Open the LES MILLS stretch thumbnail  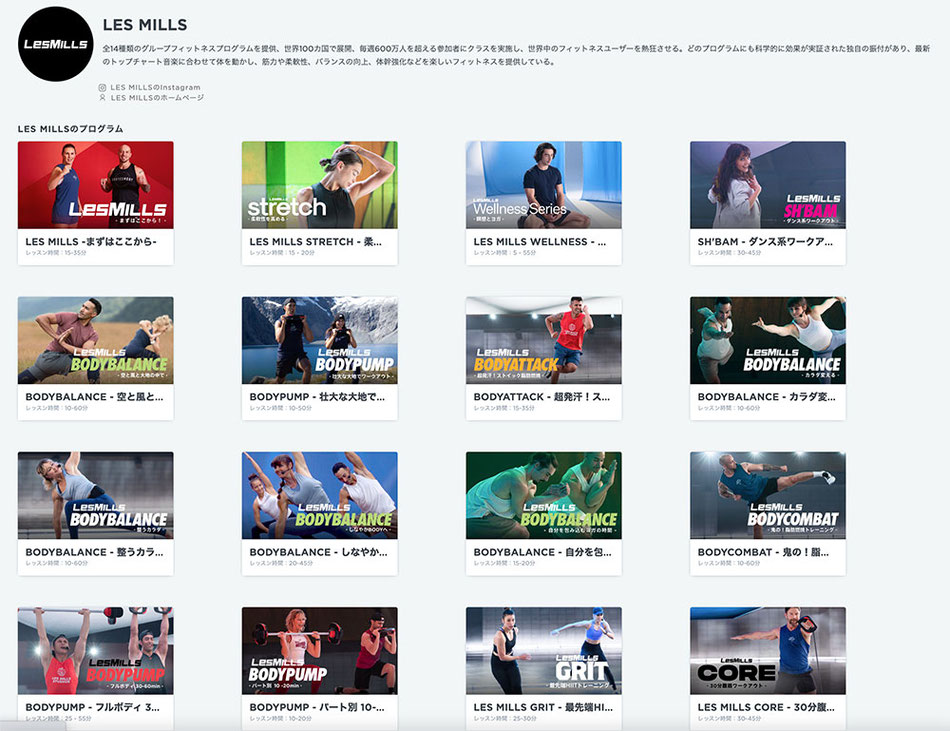(320, 185)
